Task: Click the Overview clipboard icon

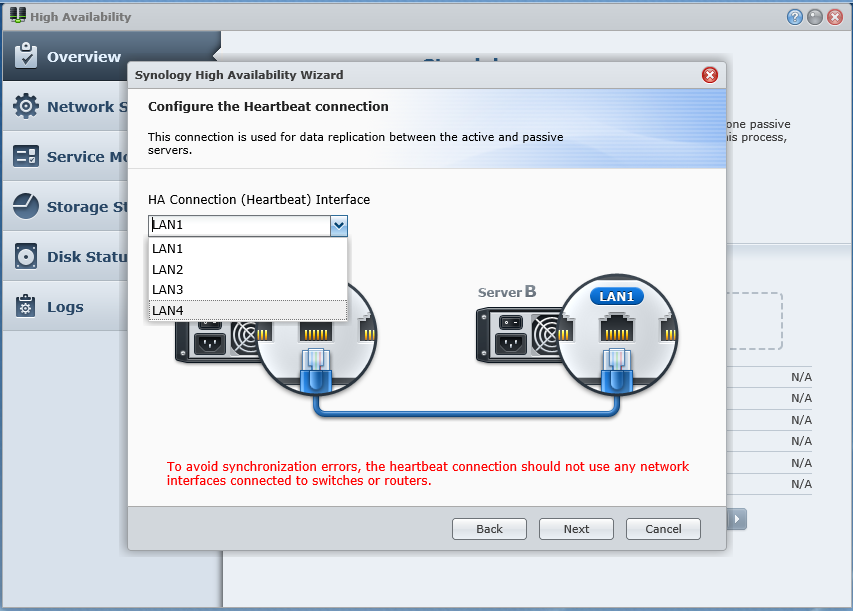Action: tap(26, 55)
